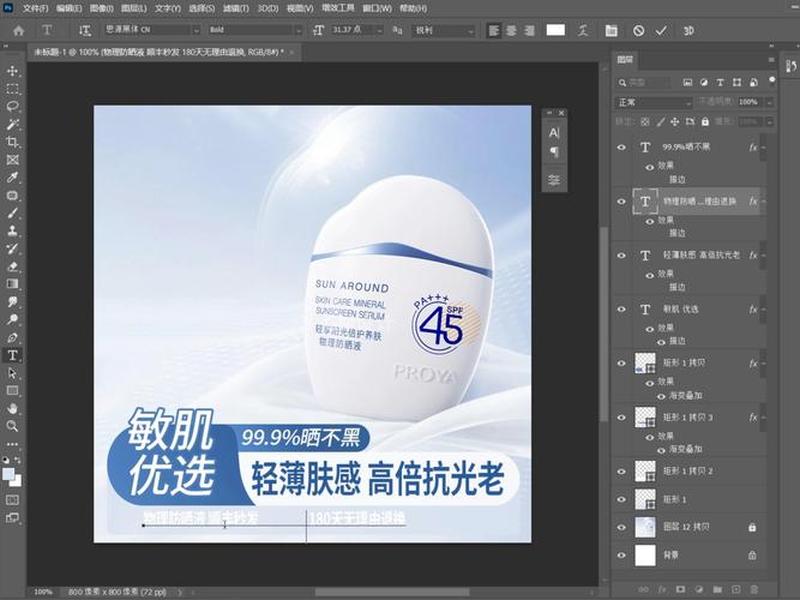This screenshot has width=800, height=600.
Task: Hide the 矩形 1 layer
Action: pos(621,499)
